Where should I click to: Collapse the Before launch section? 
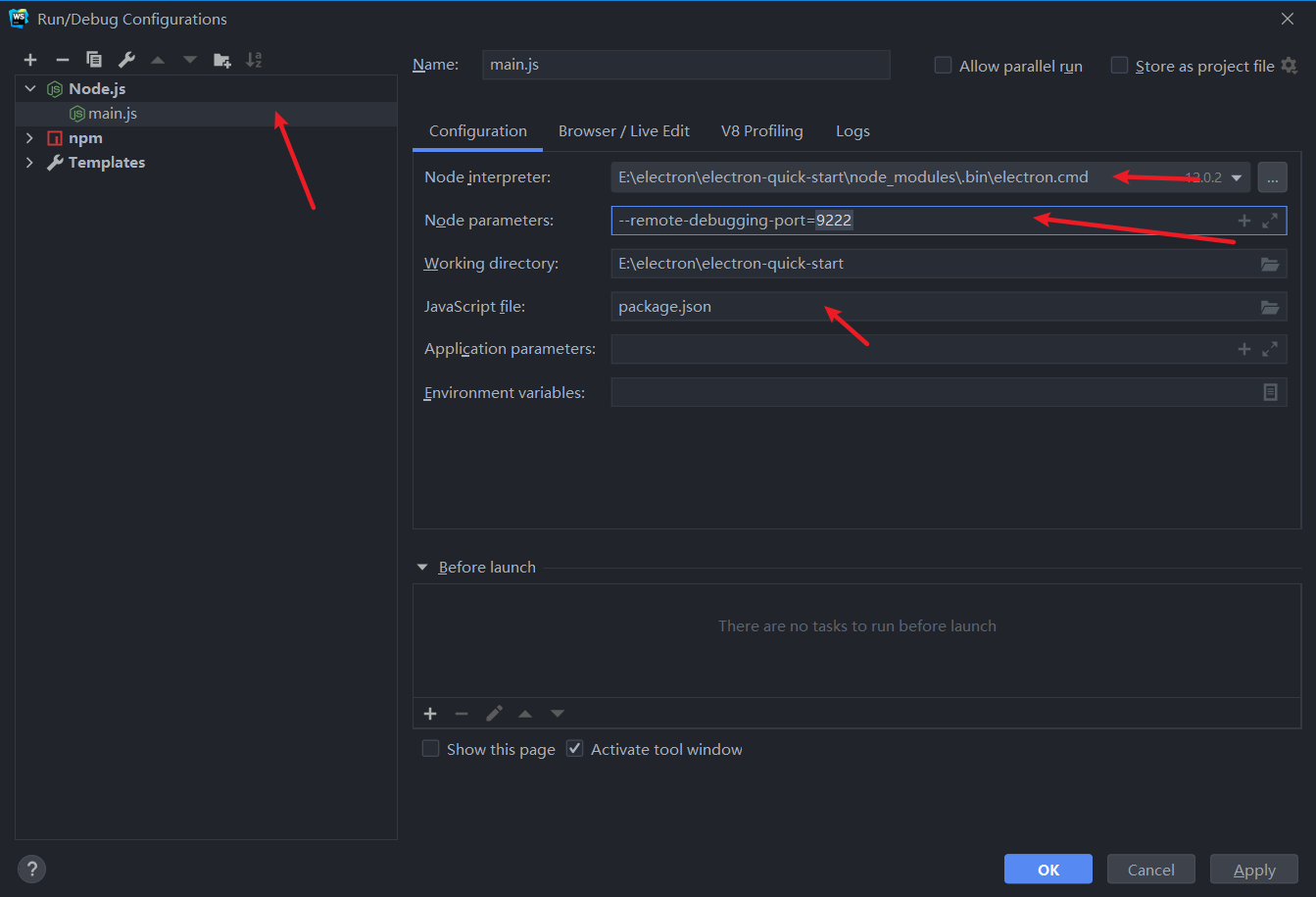click(422, 568)
